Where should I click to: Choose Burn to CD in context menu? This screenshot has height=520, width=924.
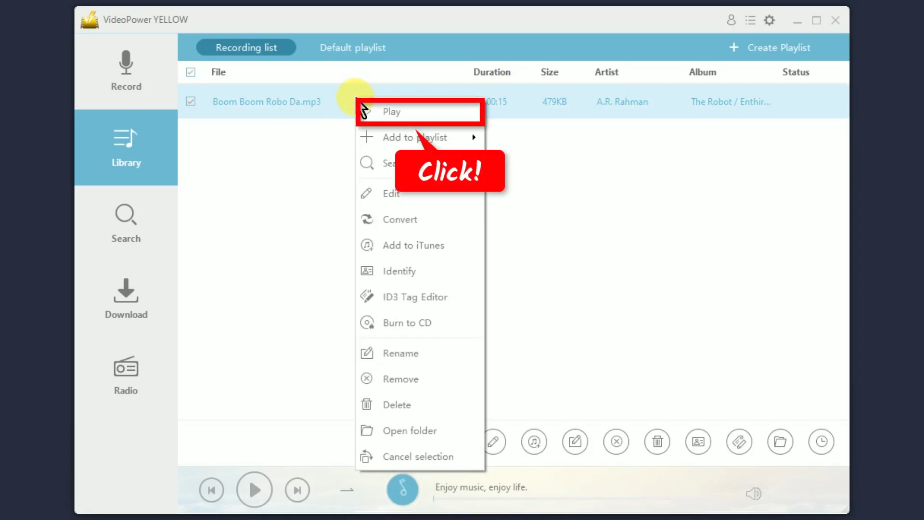(x=420, y=323)
